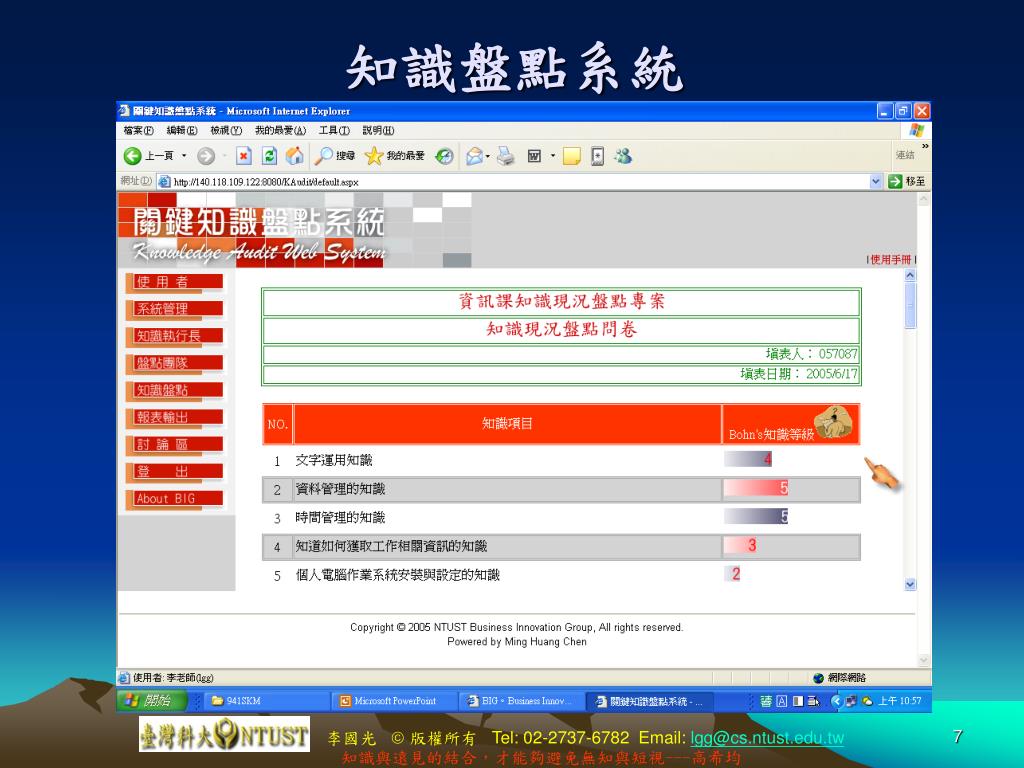Click the 知識項目 column header
Image resolution: width=1024 pixels, height=768 pixels.
pyautogui.click(x=507, y=424)
